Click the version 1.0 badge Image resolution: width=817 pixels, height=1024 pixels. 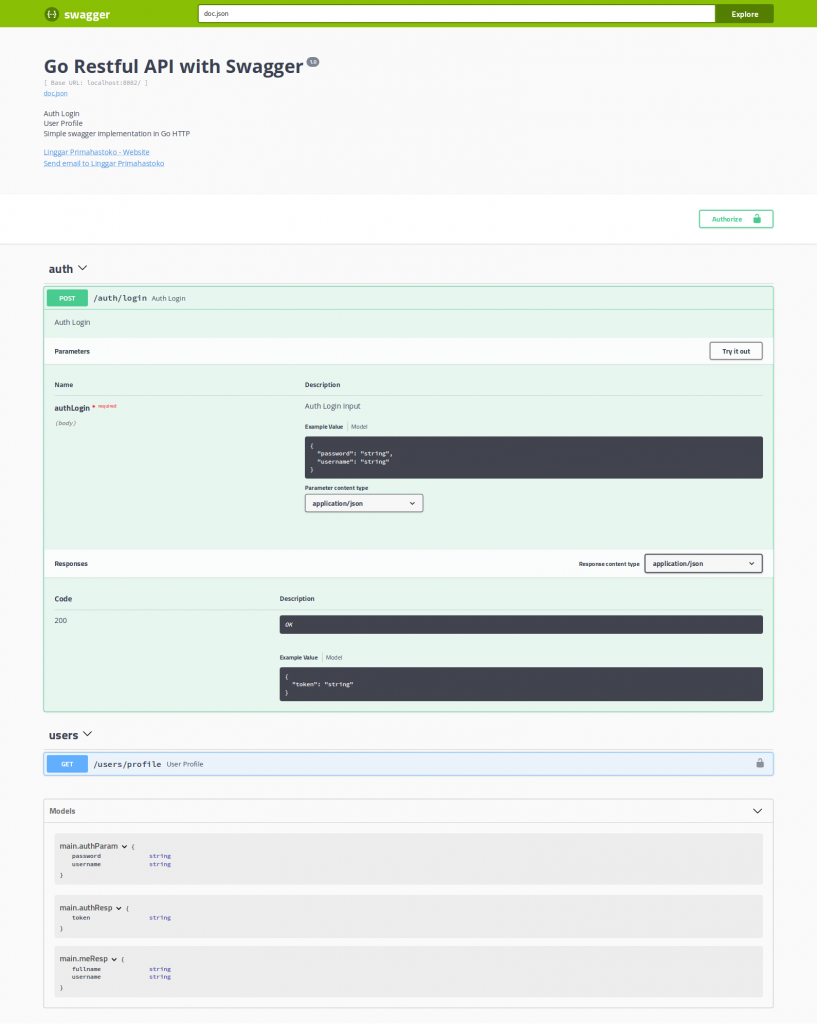pyautogui.click(x=313, y=62)
